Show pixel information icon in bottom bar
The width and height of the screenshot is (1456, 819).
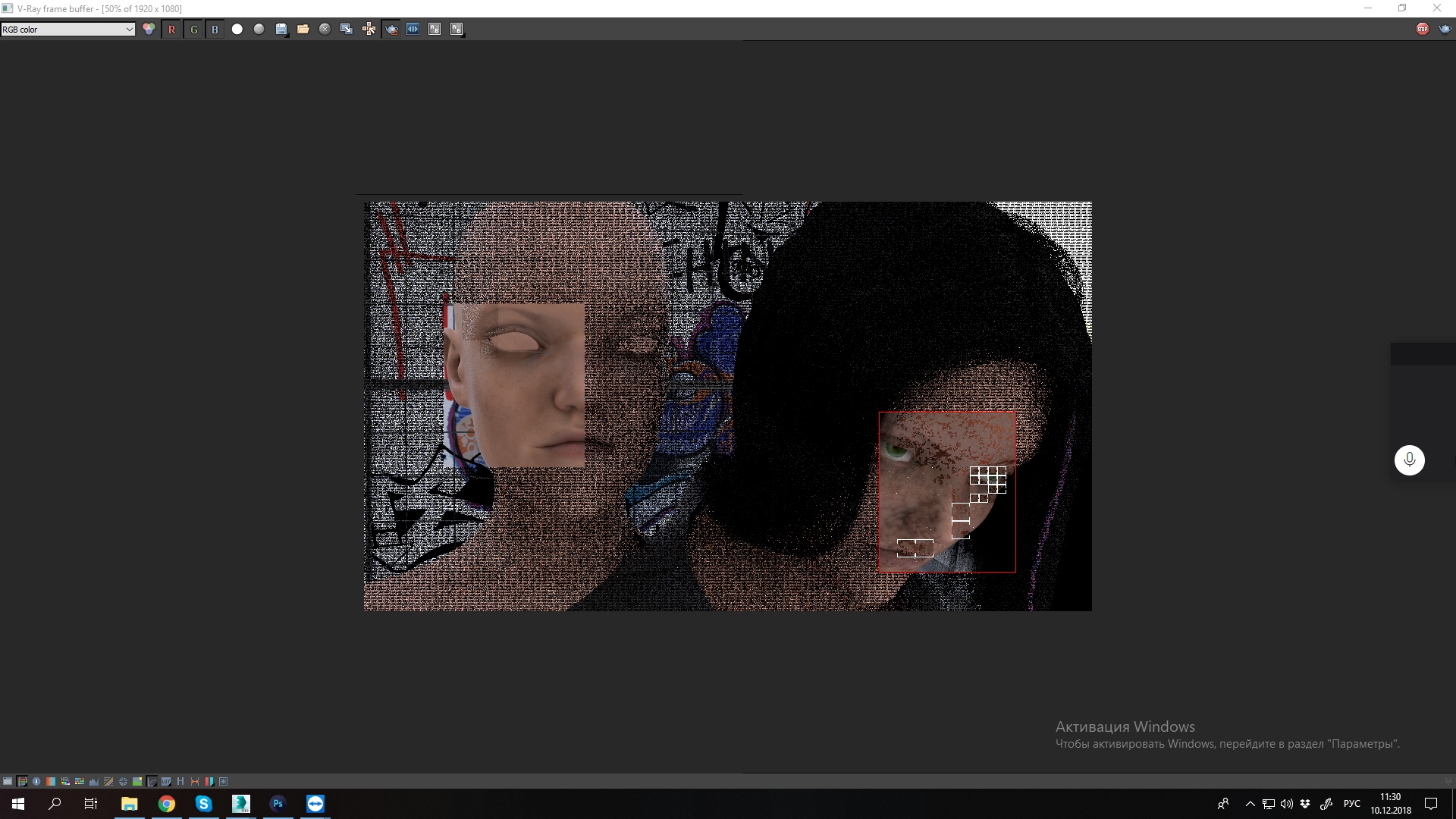pyautogui.click(x=36, y=781)
